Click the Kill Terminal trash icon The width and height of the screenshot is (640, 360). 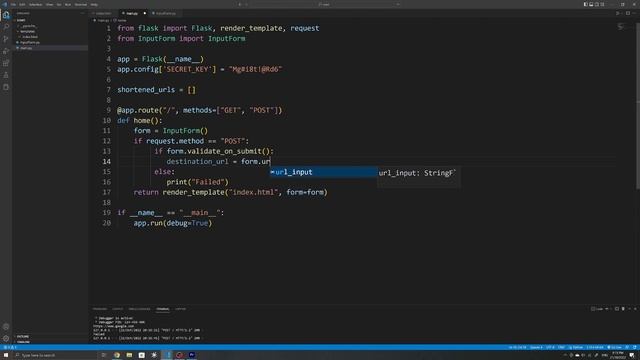[x=623, y=309]
